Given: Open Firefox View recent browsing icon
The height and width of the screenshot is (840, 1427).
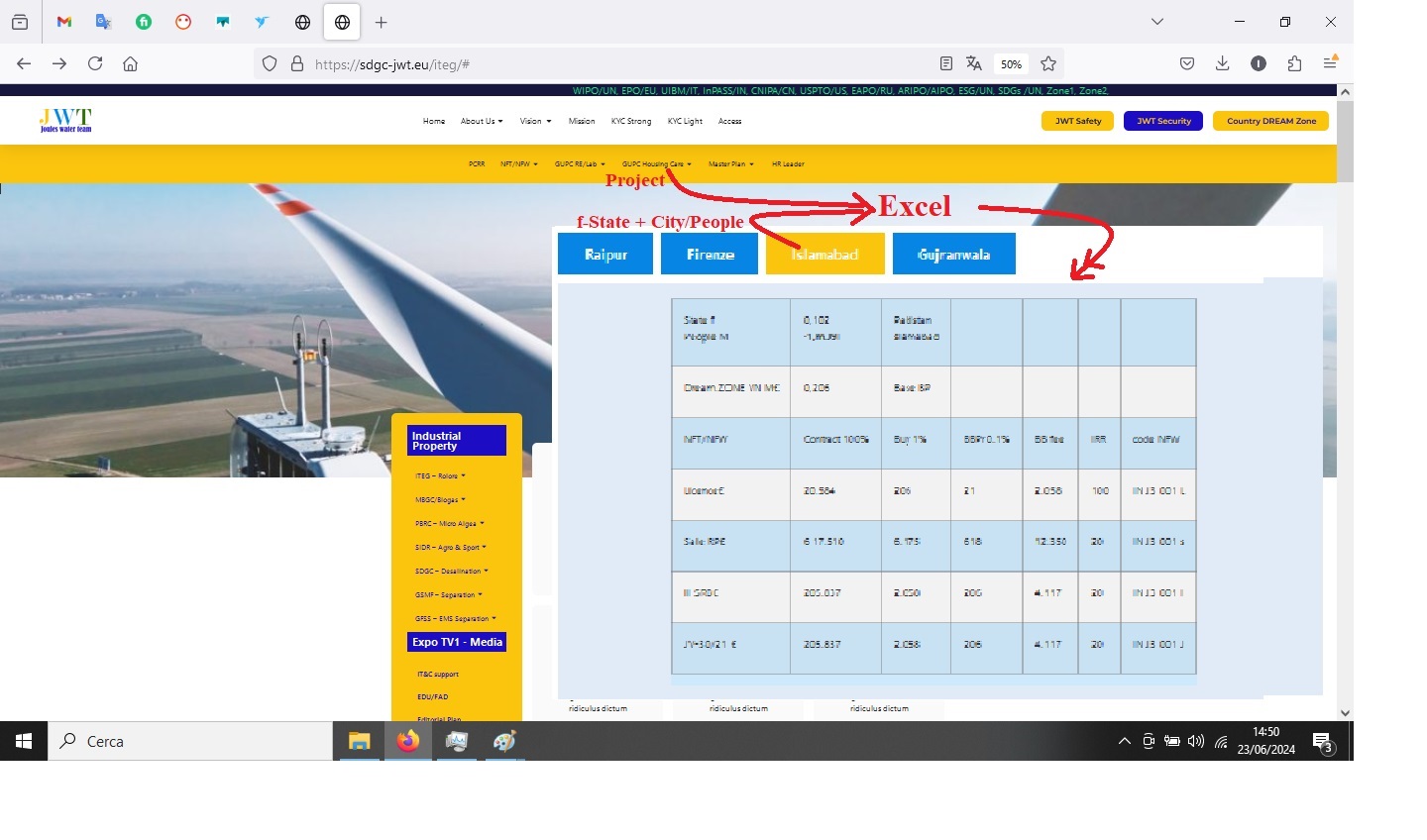Looking at the screenshot, I should pos(20,22).
